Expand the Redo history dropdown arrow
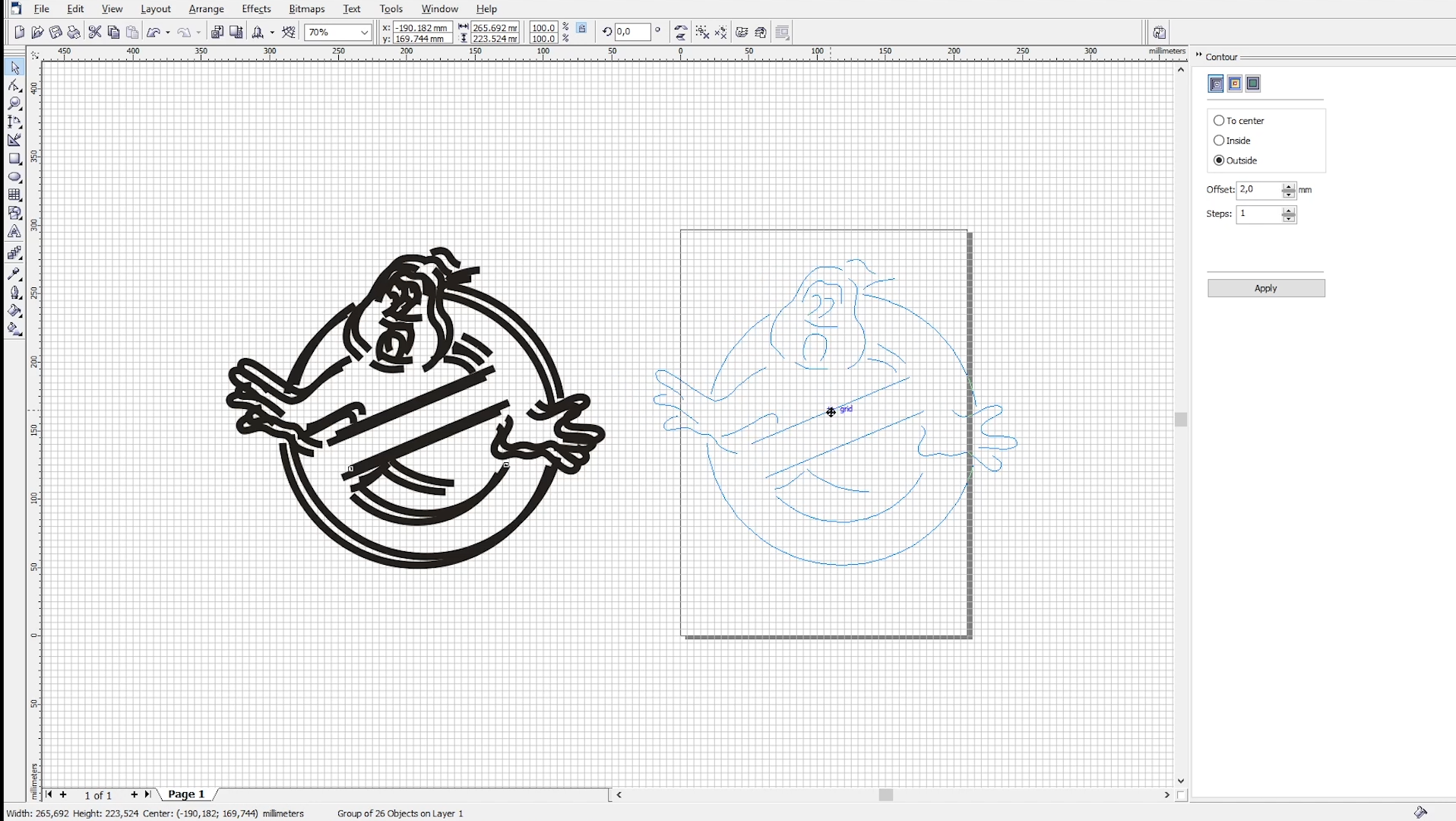Screen dimensions: 1456x821 pyautogui.click(x=199, y=32)
